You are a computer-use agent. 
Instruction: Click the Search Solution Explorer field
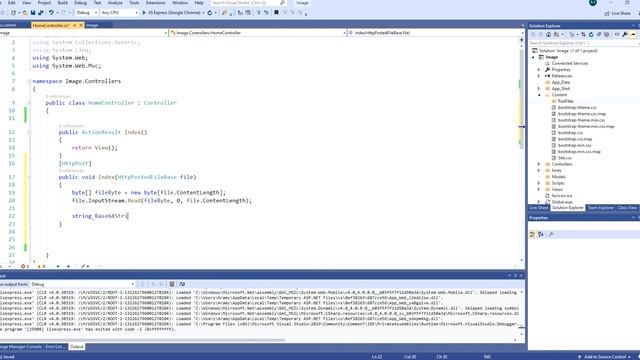click(x=584, y=43)
